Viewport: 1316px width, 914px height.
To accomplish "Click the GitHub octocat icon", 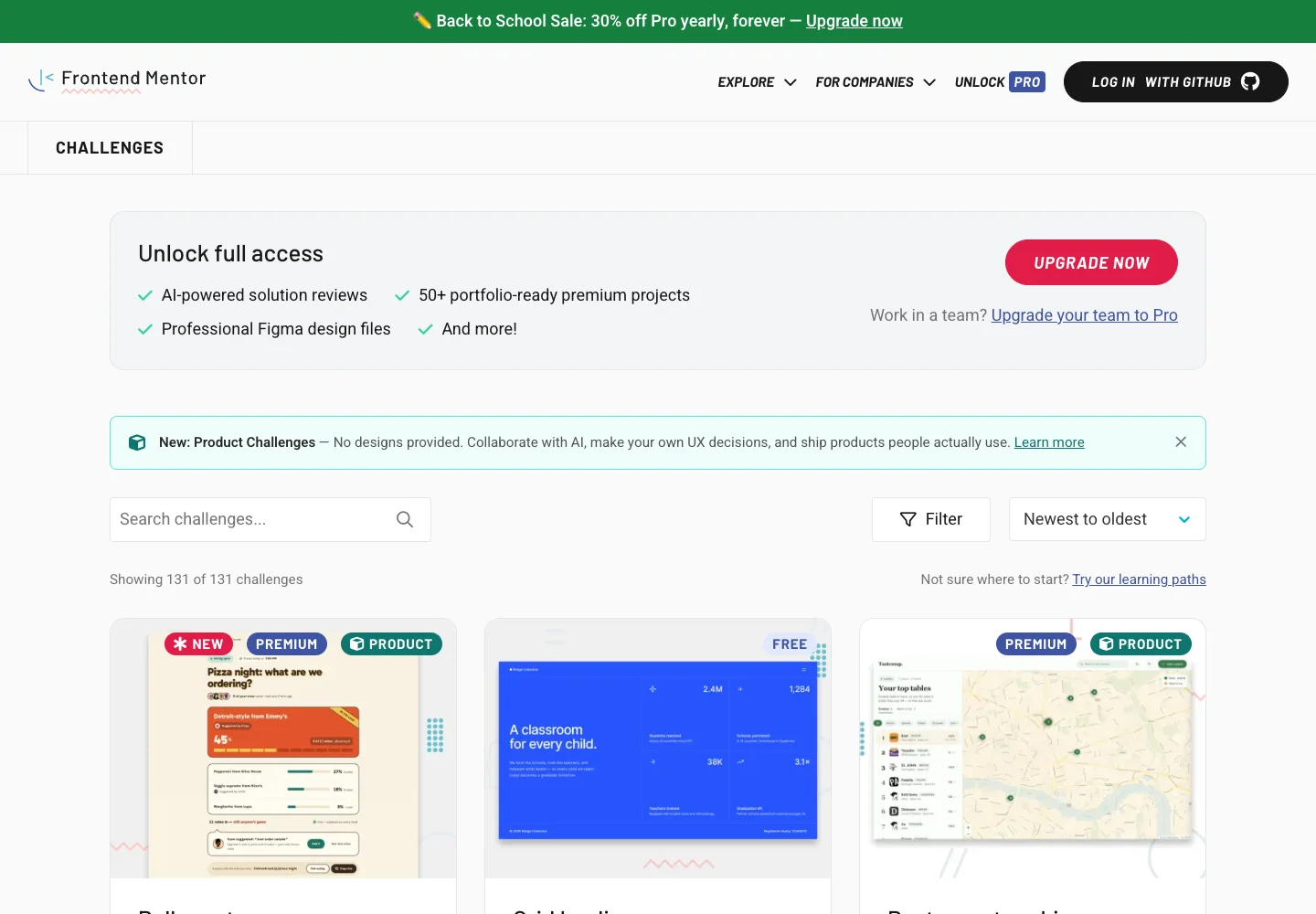I will tap(1250, 81).
